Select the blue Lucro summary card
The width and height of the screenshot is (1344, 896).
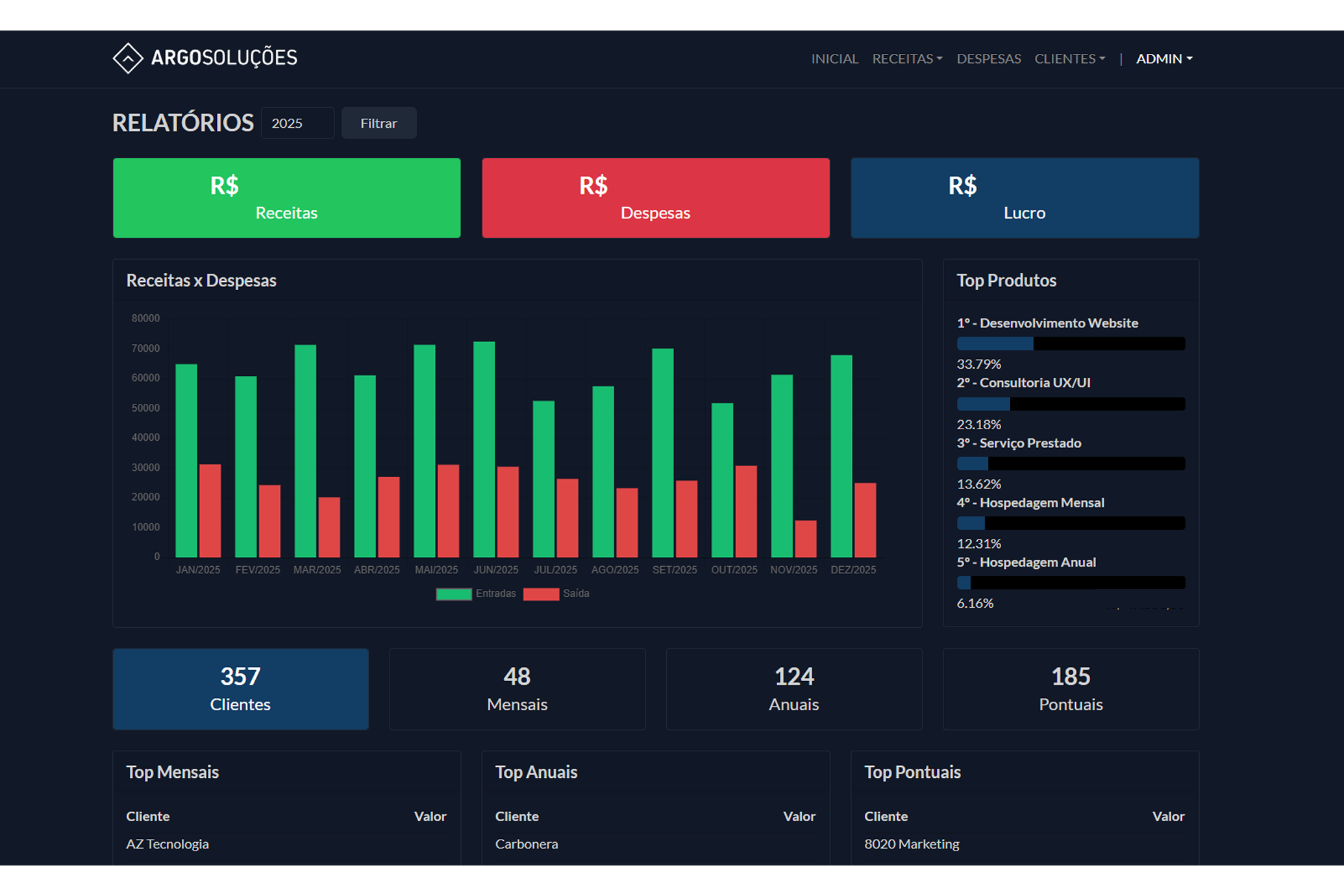point(1025,198)
